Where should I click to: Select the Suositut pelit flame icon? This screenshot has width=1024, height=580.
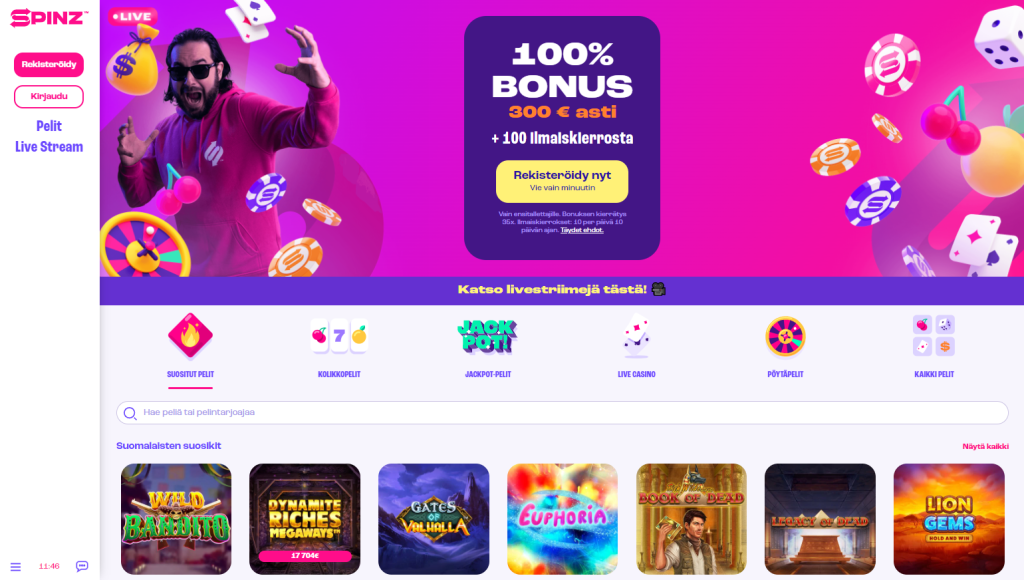(190, 336)
